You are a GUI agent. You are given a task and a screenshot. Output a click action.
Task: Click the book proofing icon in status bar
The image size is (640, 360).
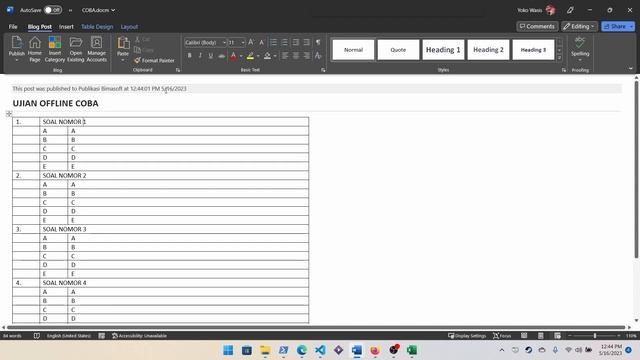37,336
